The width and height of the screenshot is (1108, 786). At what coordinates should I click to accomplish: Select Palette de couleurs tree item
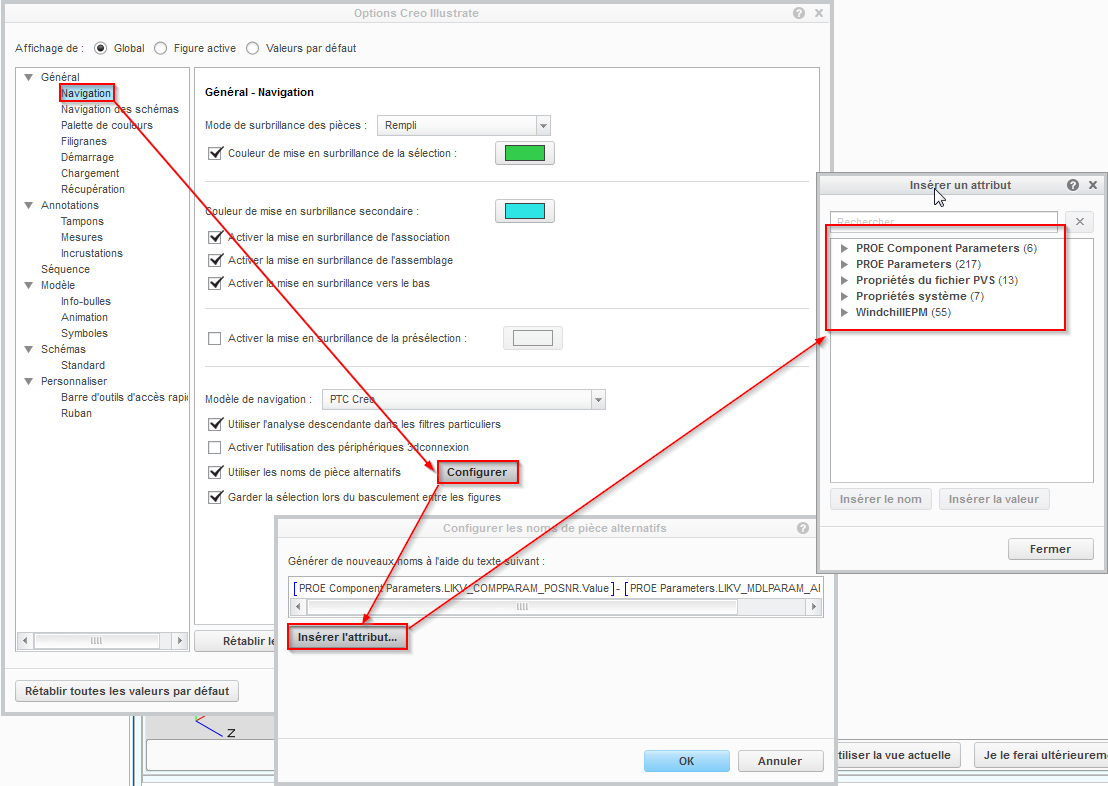pos(107,125)
